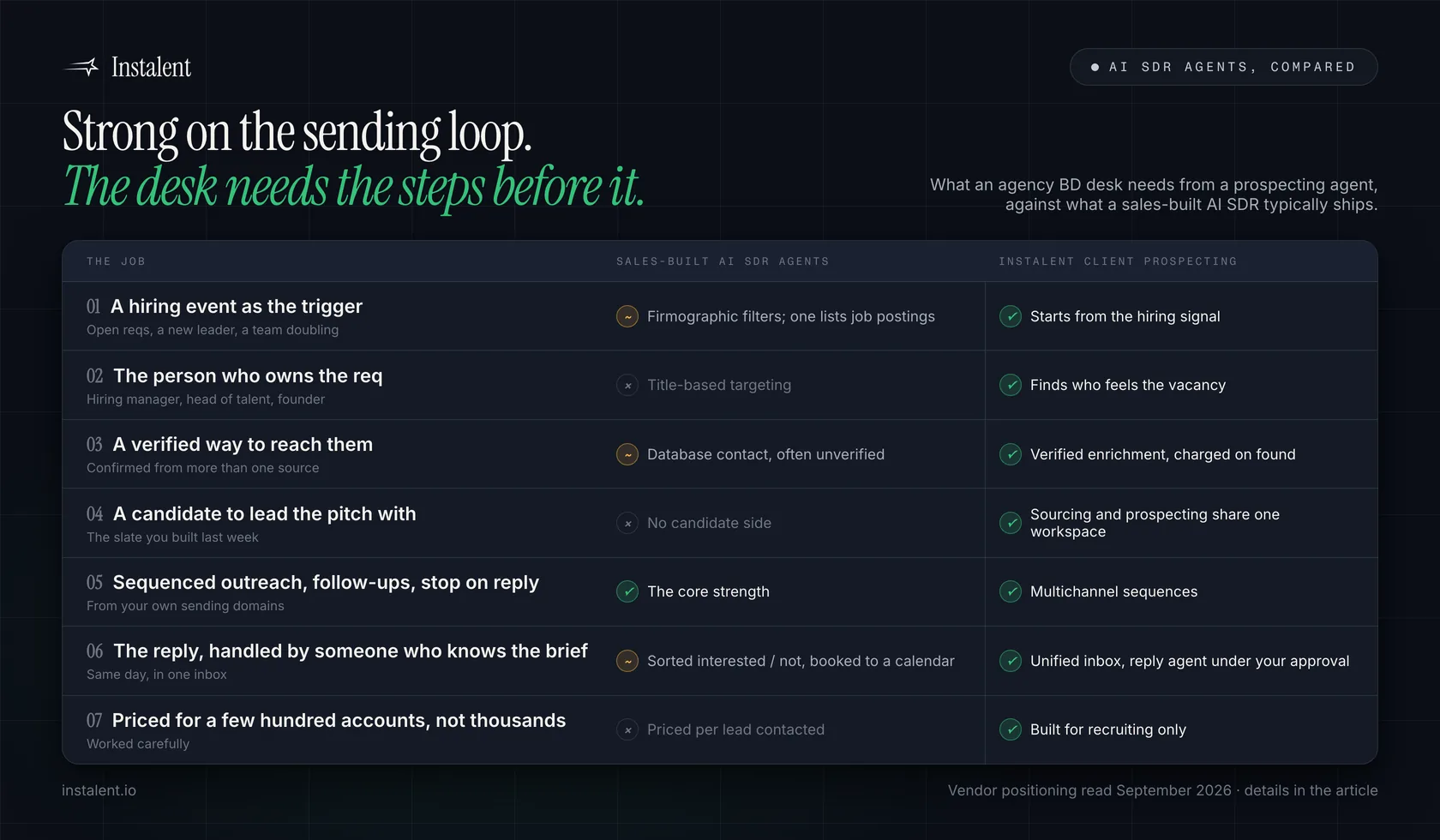Click the amber partial icon beside Firmographic filters
This screenshot has width=1440, height=840.
[627, 316]
